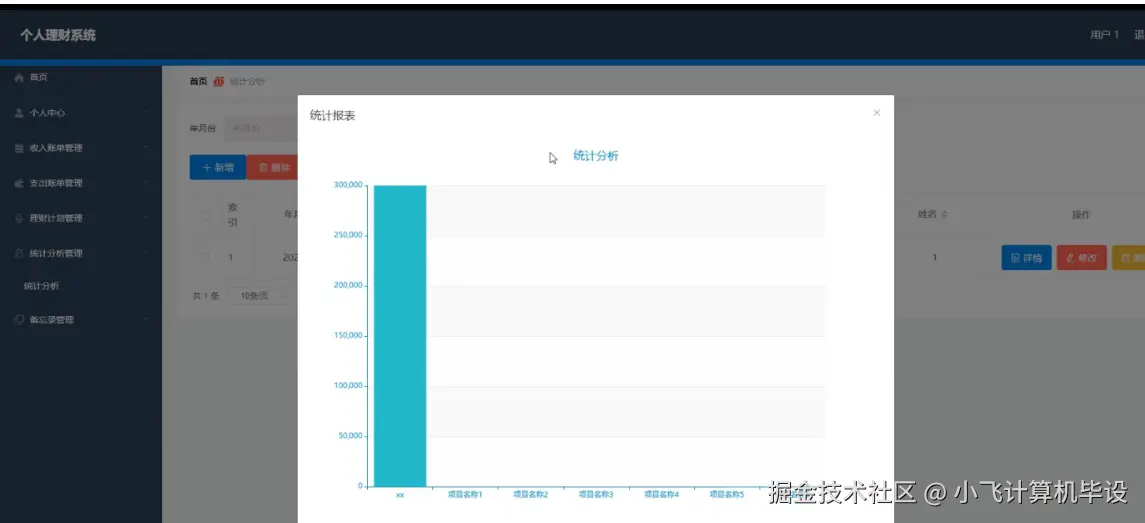Collapse the 统计分析管理 chevron
Screen dimensions: 1145x523
146,253
